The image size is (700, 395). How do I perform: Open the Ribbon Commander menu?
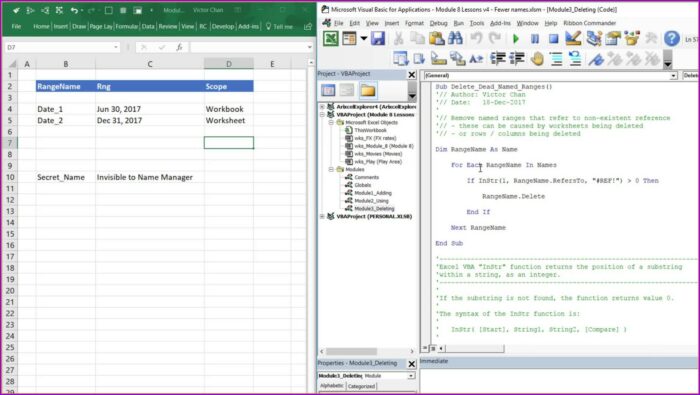point(589,23)
